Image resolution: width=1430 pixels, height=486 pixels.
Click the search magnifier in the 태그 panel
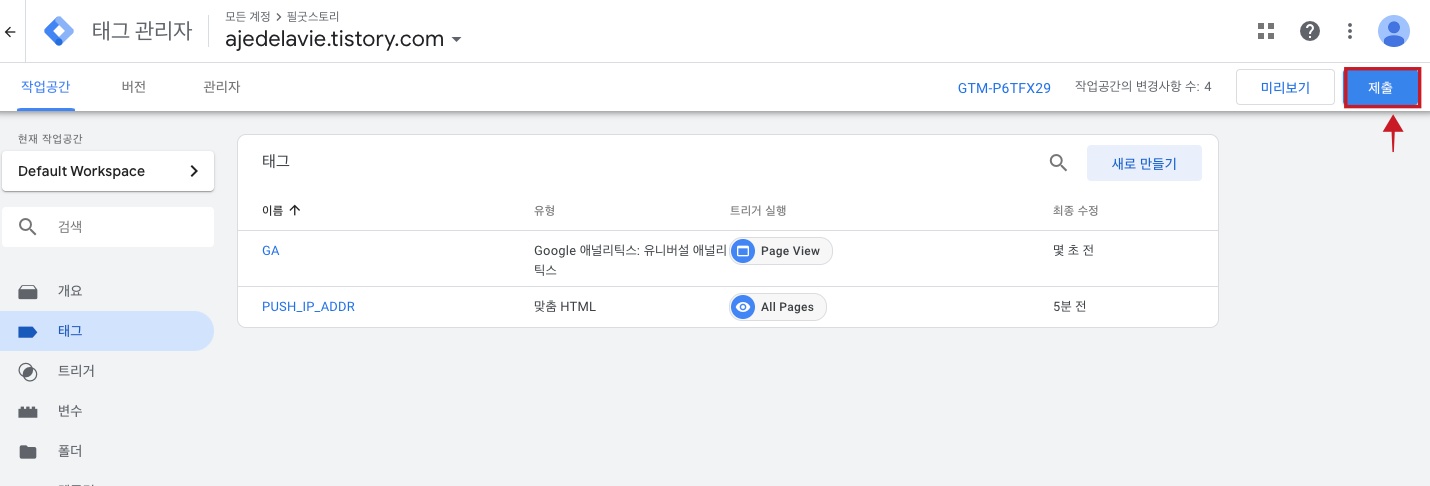click(x=1058, y=163)
